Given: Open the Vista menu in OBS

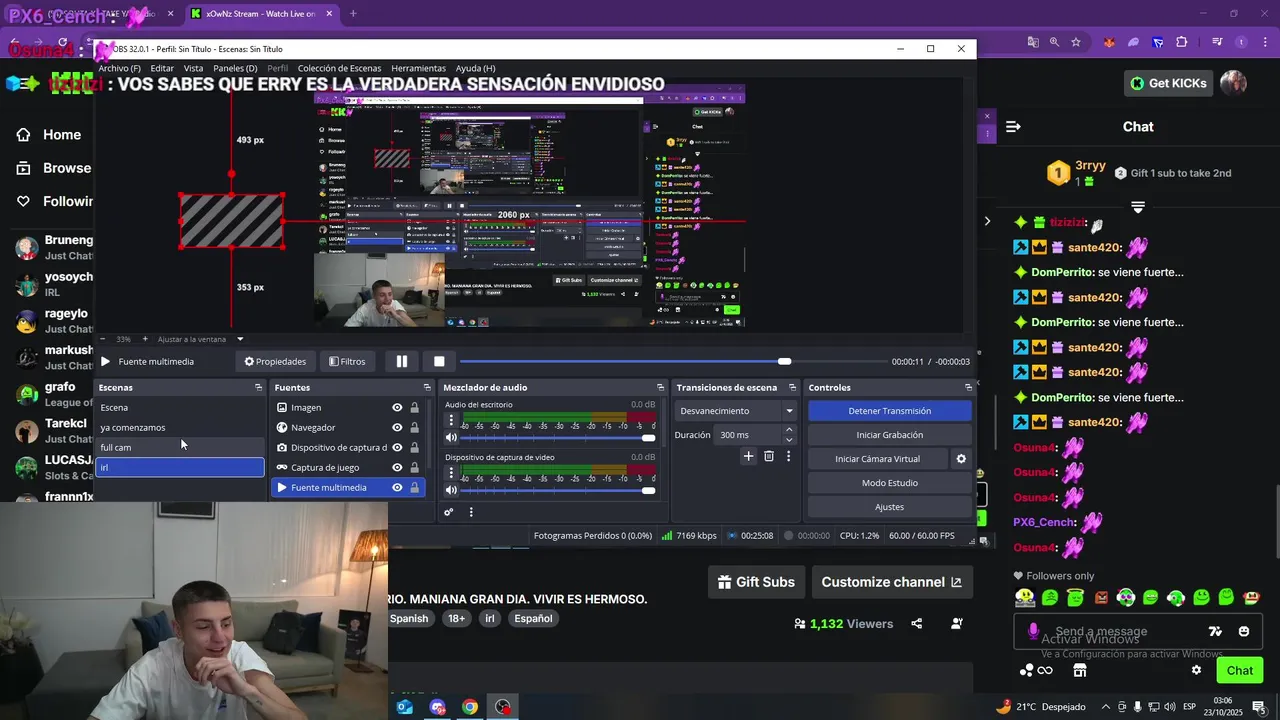Looking at the screenshot, I should point(193,68).
